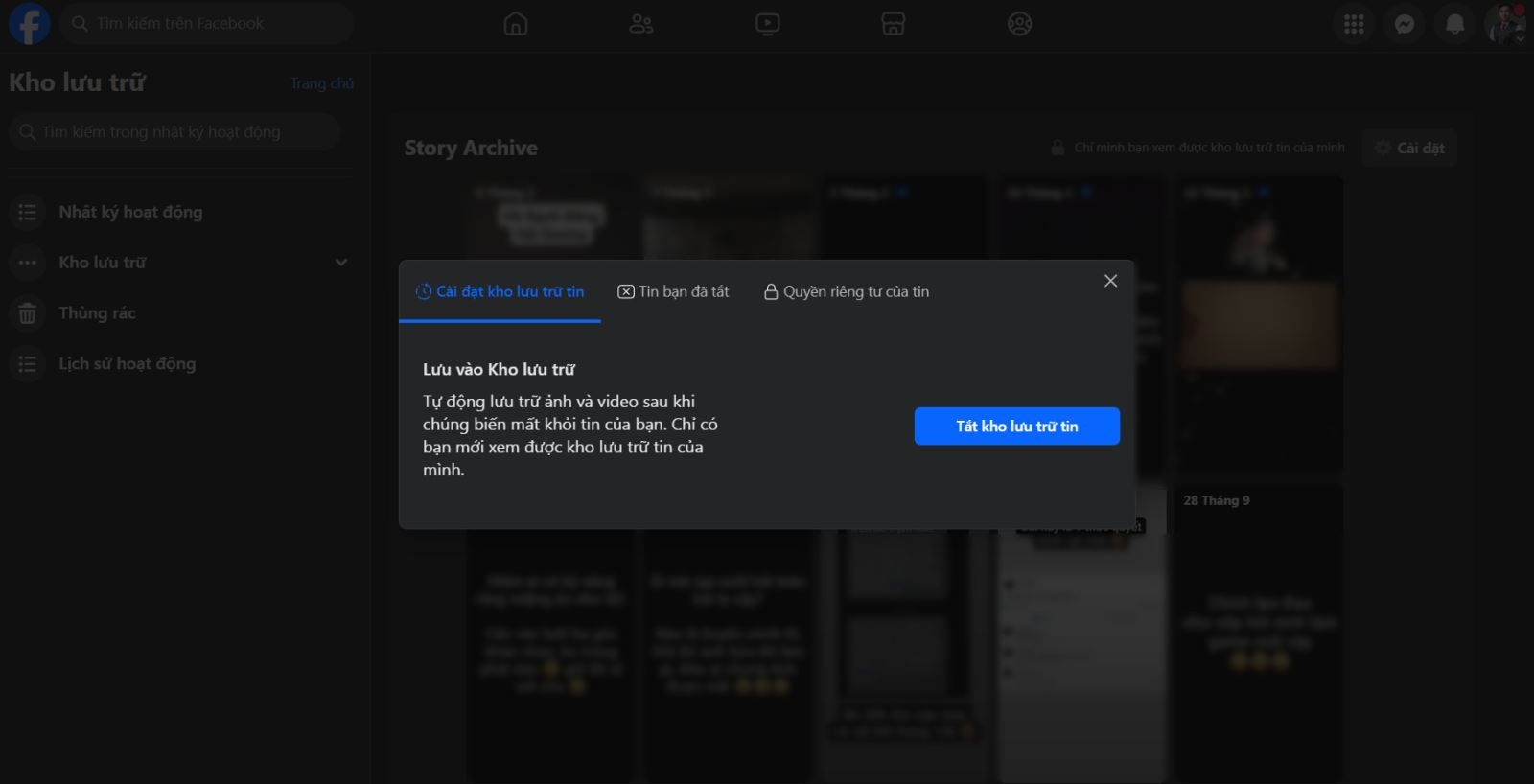Viewport: 1534px width, 784px height.
Task: Switch to Quyền riêng tư của tin tab
Action: 847,291
